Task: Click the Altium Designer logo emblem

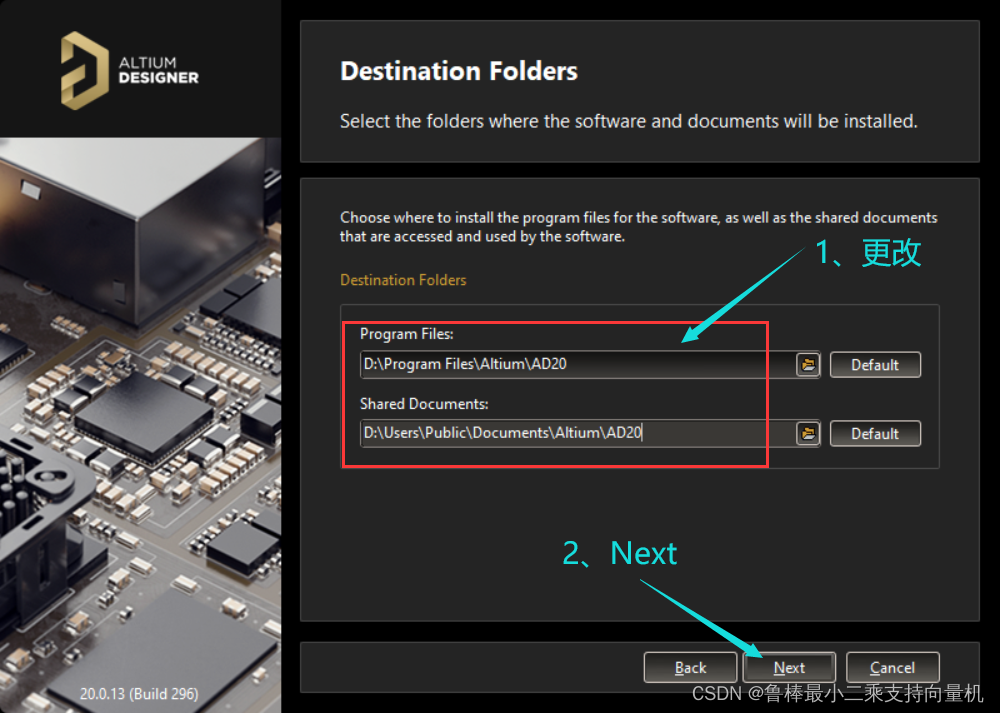Action: pos(84,70)
